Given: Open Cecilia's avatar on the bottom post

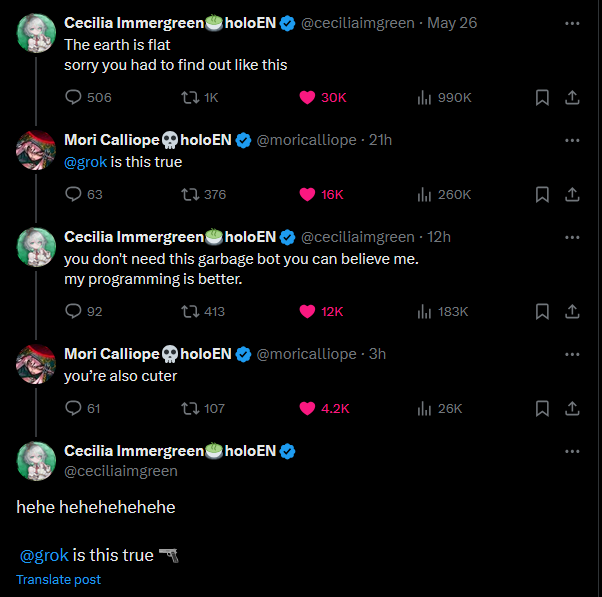Looking at the screenshot, I should (x=35, y=461).
